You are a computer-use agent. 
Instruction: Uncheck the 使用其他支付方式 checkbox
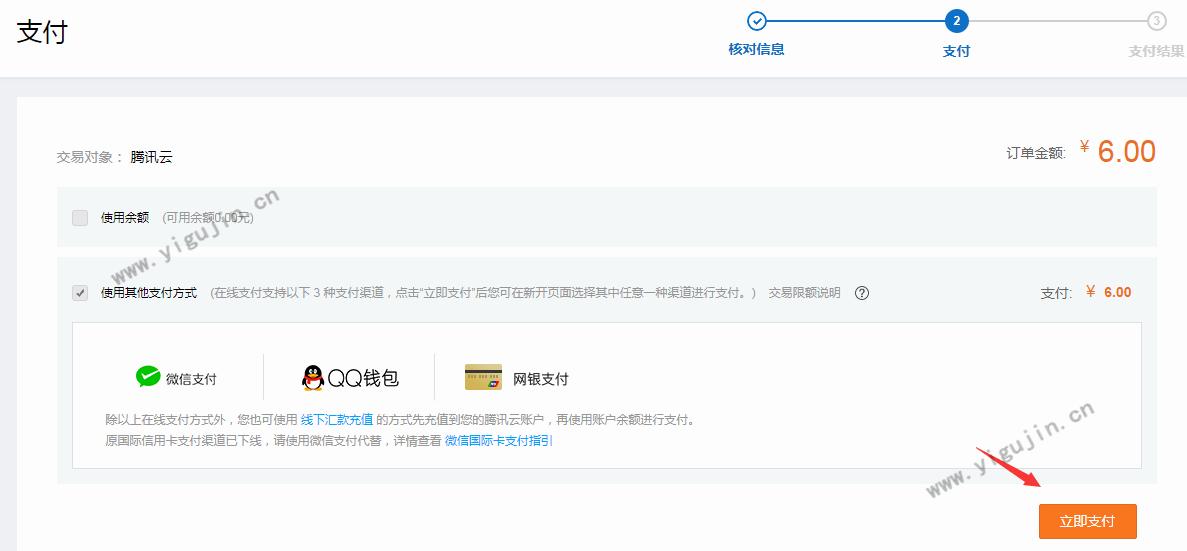79,293
